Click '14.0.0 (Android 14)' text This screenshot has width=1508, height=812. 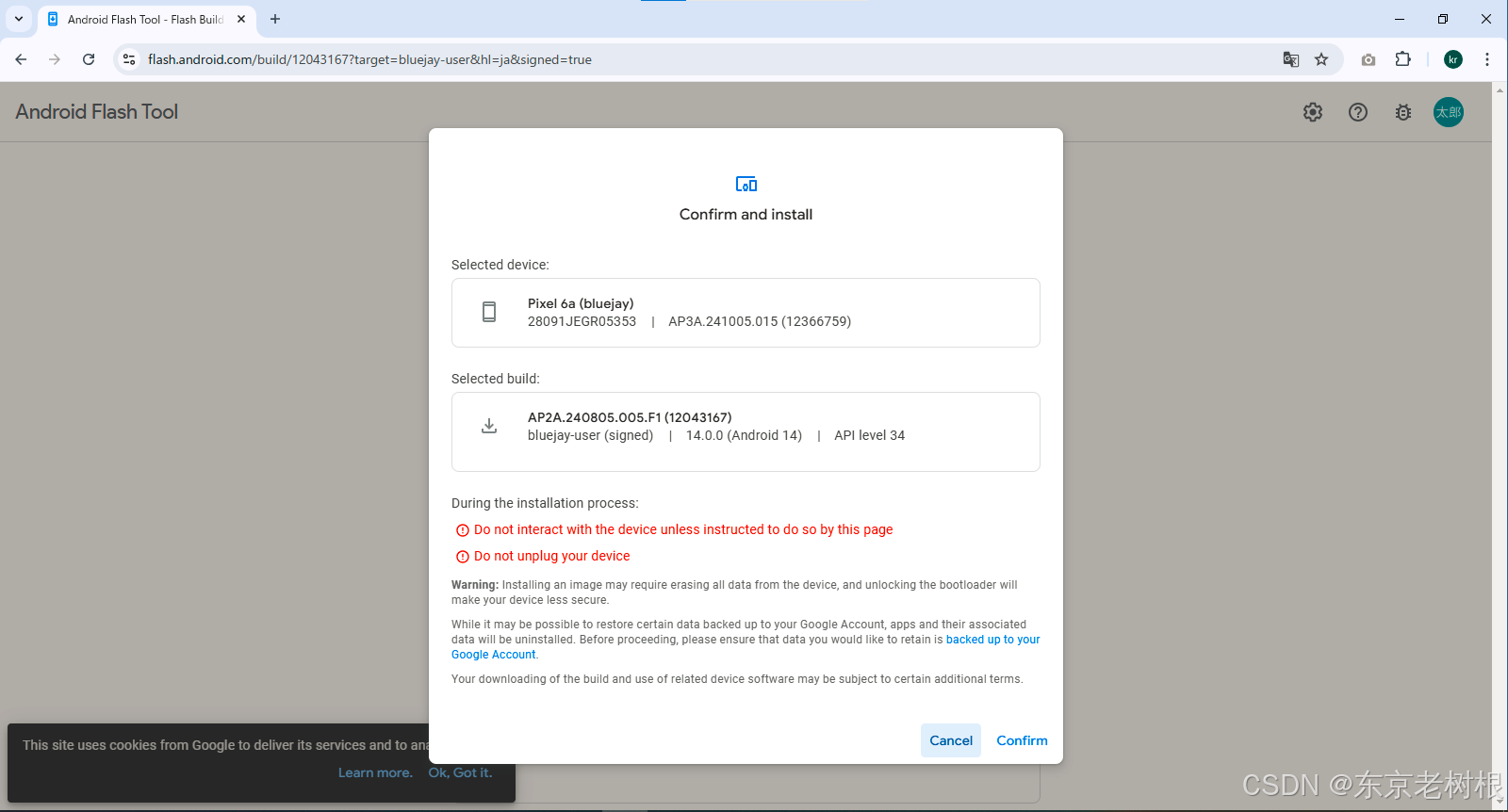pos(744,435)
